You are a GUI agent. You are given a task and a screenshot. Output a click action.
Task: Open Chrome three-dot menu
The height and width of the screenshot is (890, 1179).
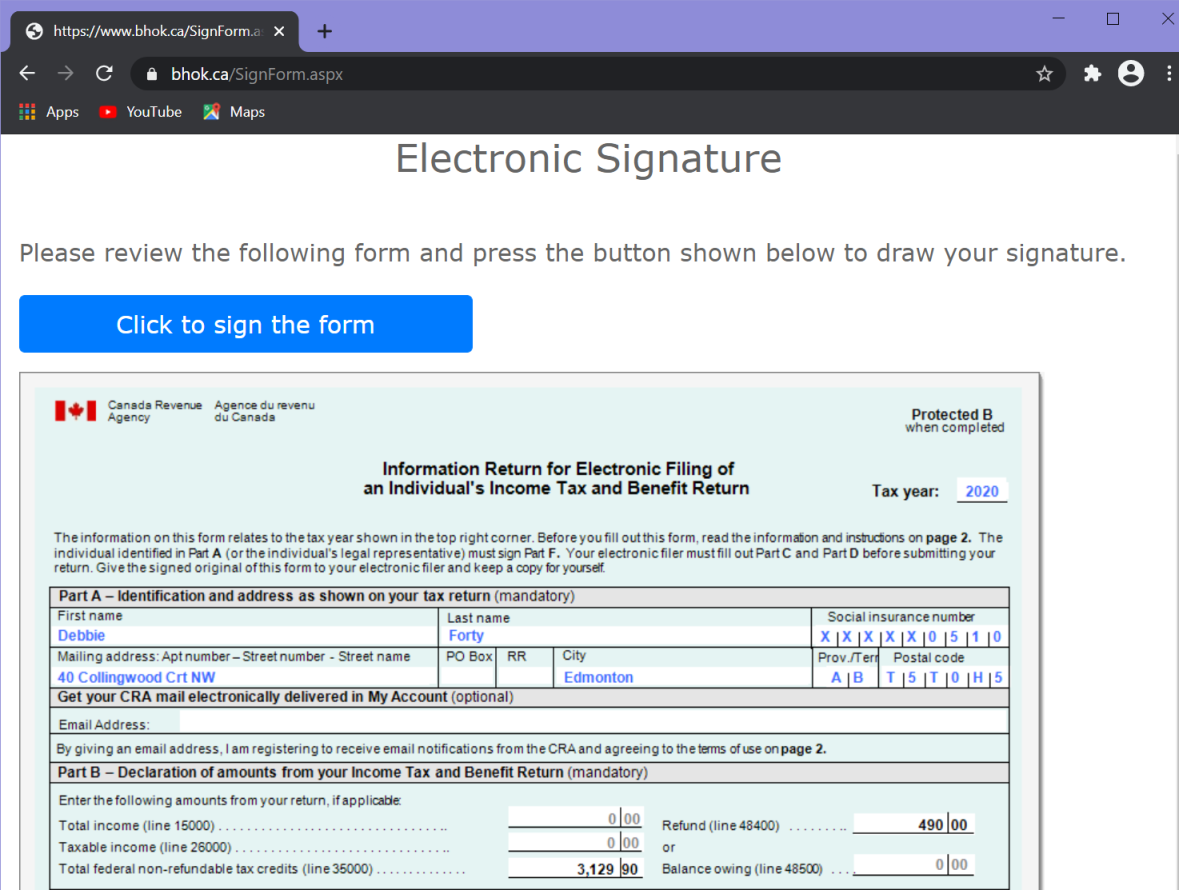click(x=1168, y=74)
